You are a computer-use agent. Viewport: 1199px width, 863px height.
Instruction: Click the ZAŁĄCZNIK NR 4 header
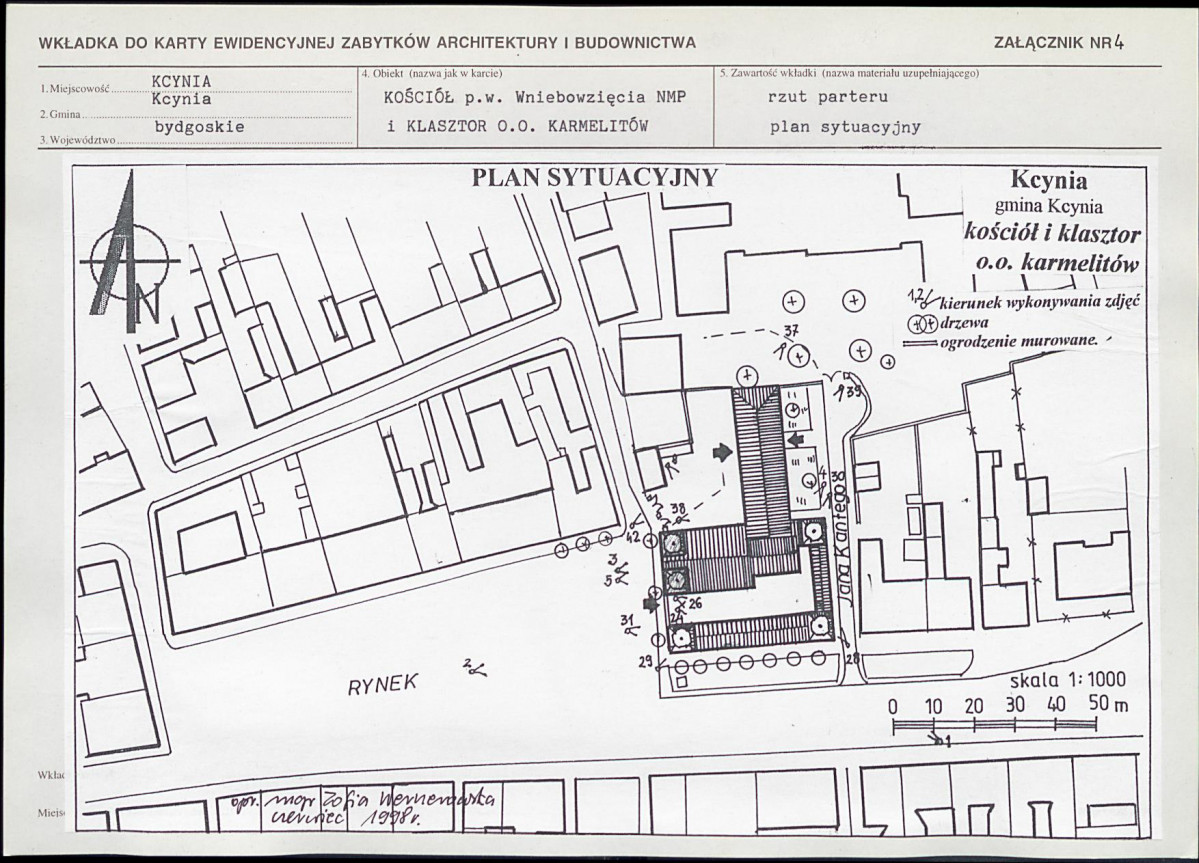1058,43
